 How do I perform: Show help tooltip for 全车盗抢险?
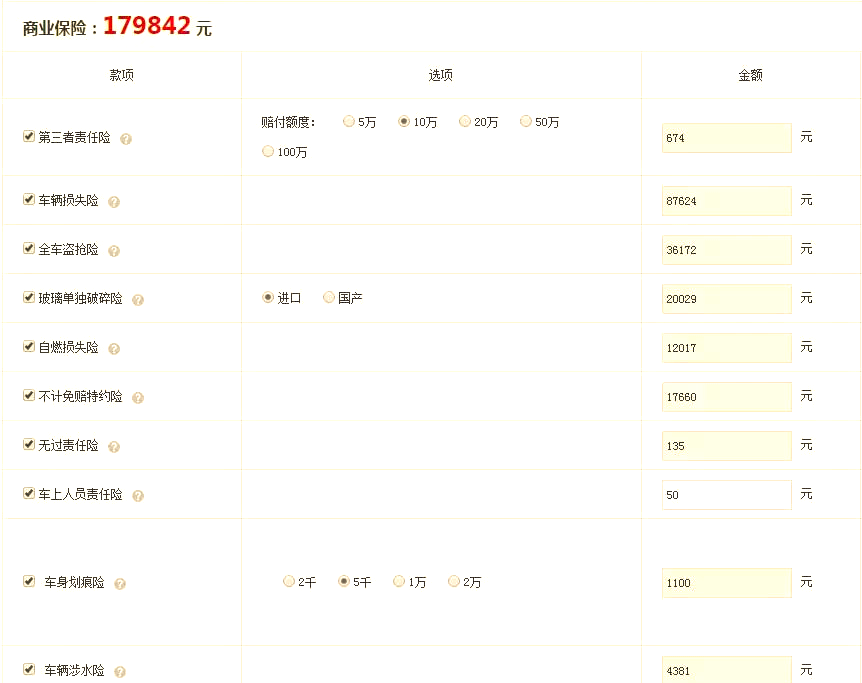114,251
